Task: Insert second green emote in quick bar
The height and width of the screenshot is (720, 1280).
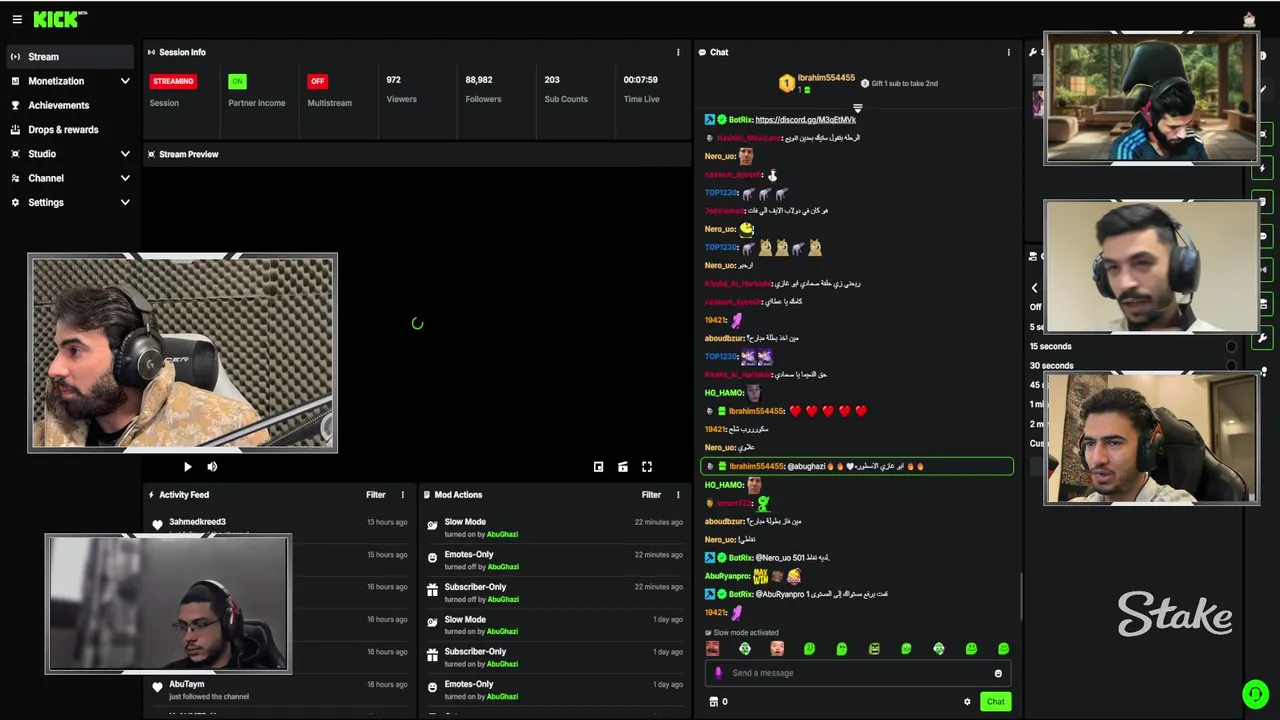Action: pos(744,649)
